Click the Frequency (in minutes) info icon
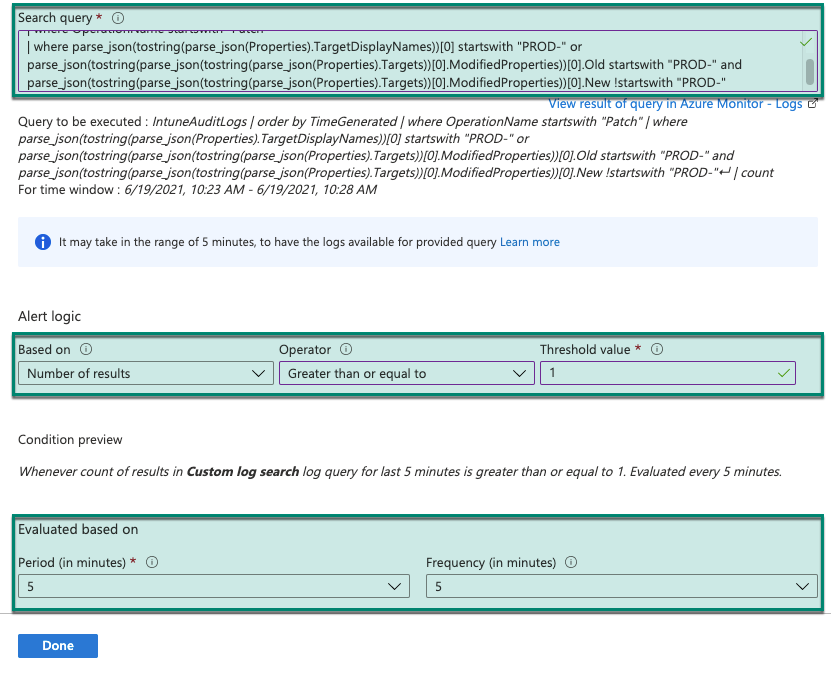The image size is (831, 673). point(571,562)
